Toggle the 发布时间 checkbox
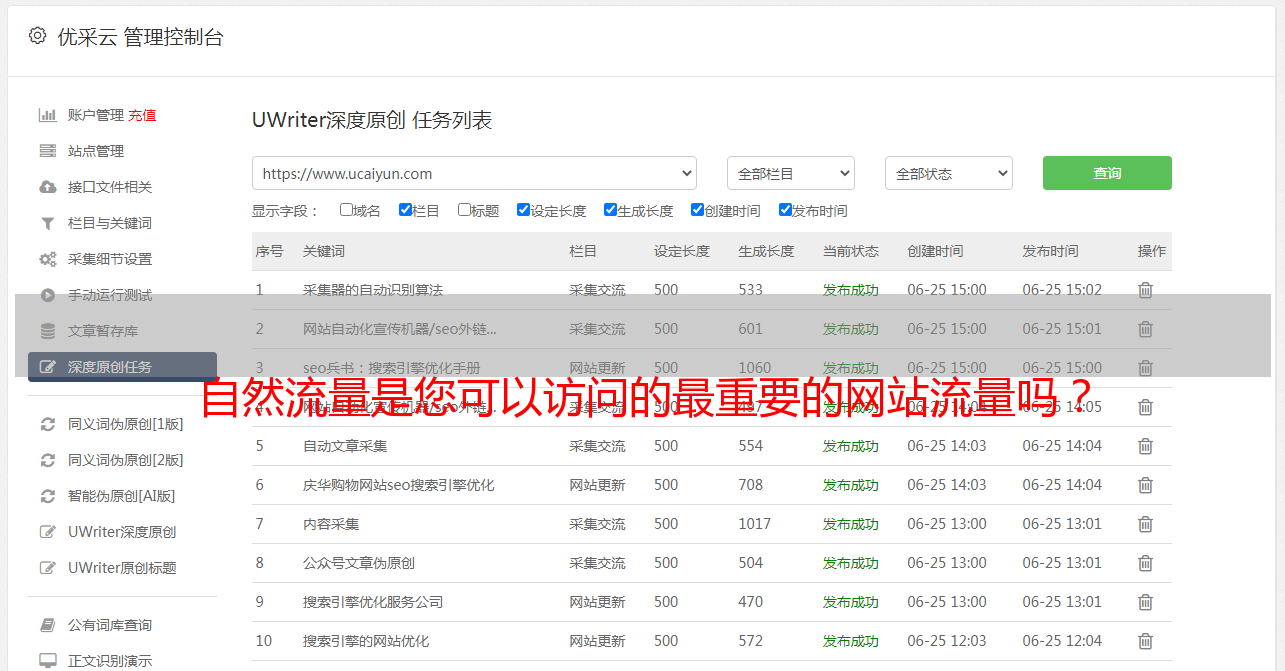This screenshot has width=1285, height=671. click(785, 210)
